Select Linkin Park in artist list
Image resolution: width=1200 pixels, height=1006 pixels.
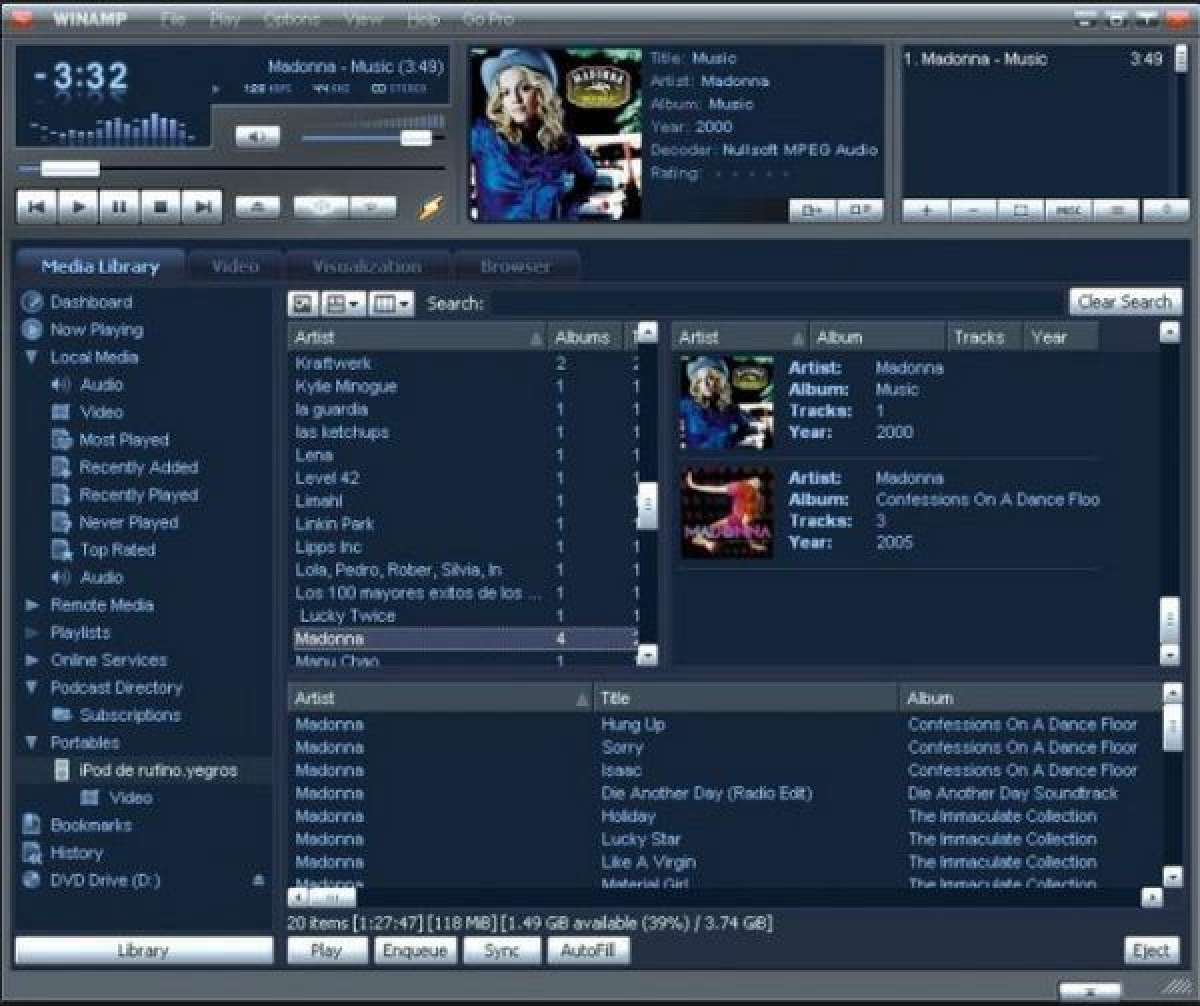coord(334,524)
